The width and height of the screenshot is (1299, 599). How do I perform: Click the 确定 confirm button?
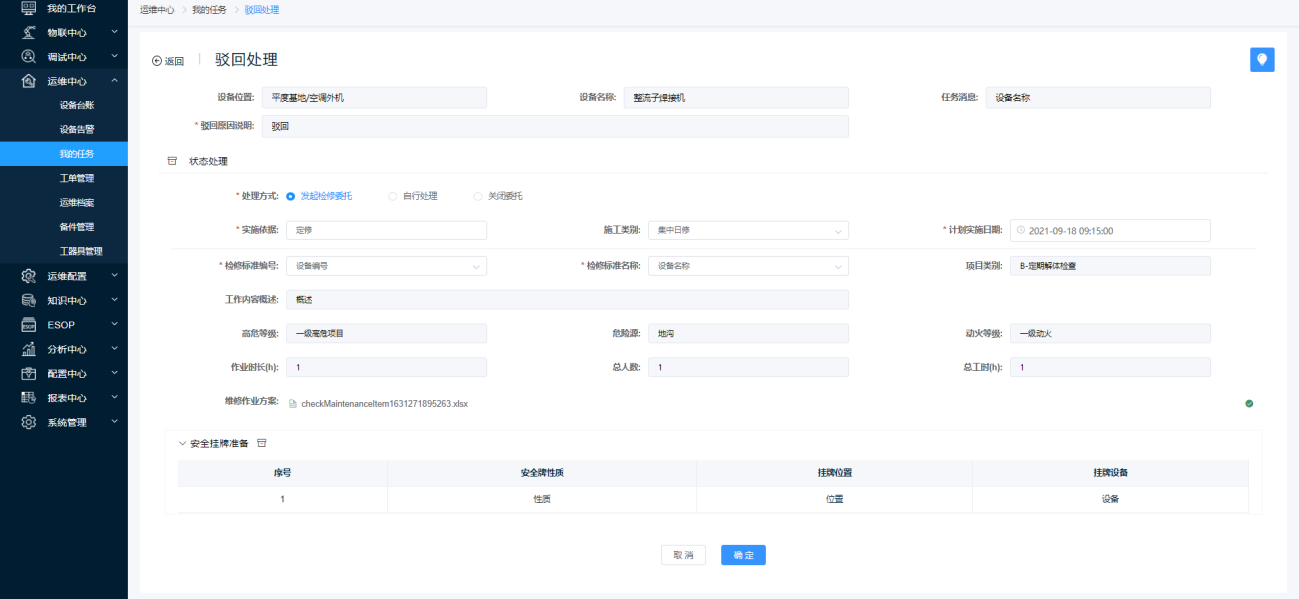(743, 555)
